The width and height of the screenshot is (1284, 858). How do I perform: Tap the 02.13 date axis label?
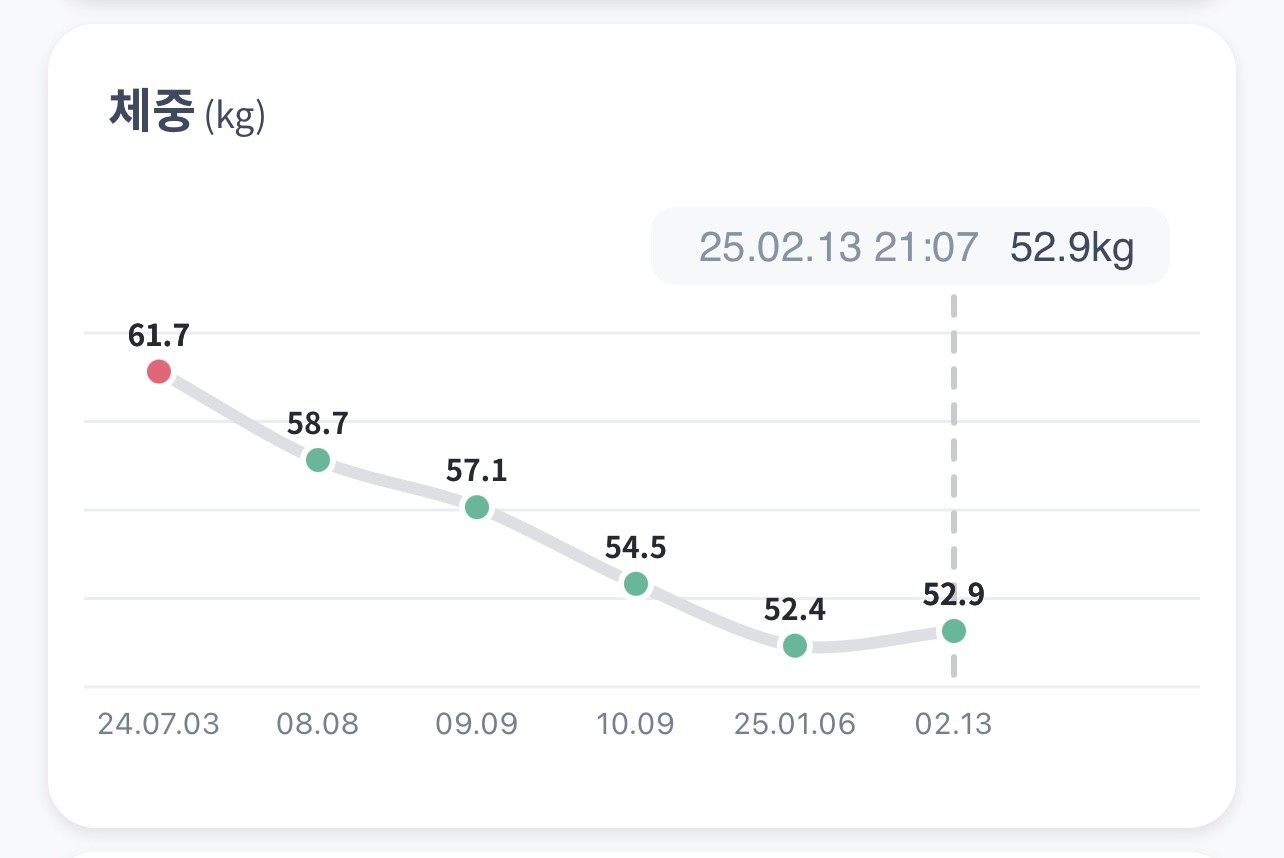(x=953, y=724)
